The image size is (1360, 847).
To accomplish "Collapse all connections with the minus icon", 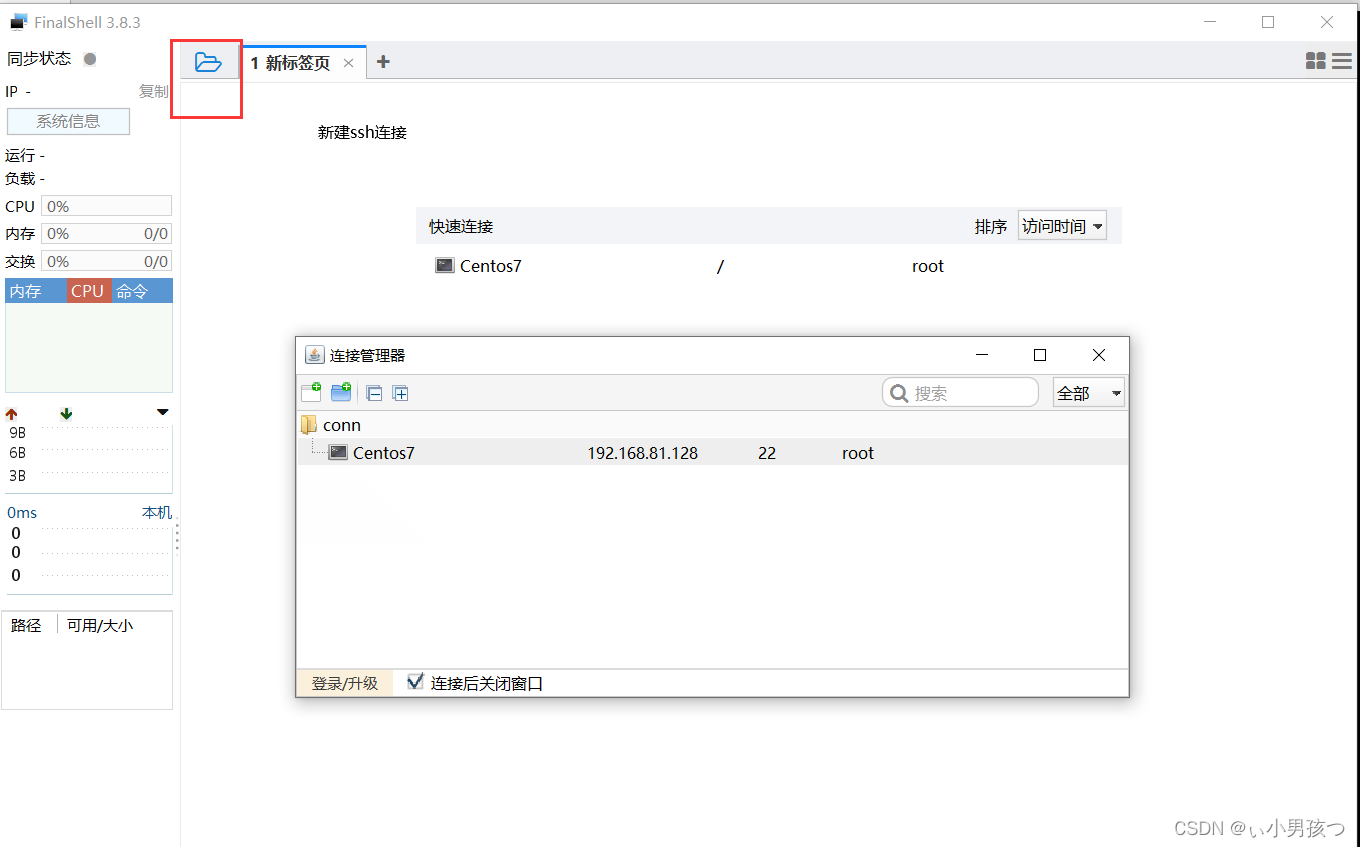I will click(x=374, y=393).
